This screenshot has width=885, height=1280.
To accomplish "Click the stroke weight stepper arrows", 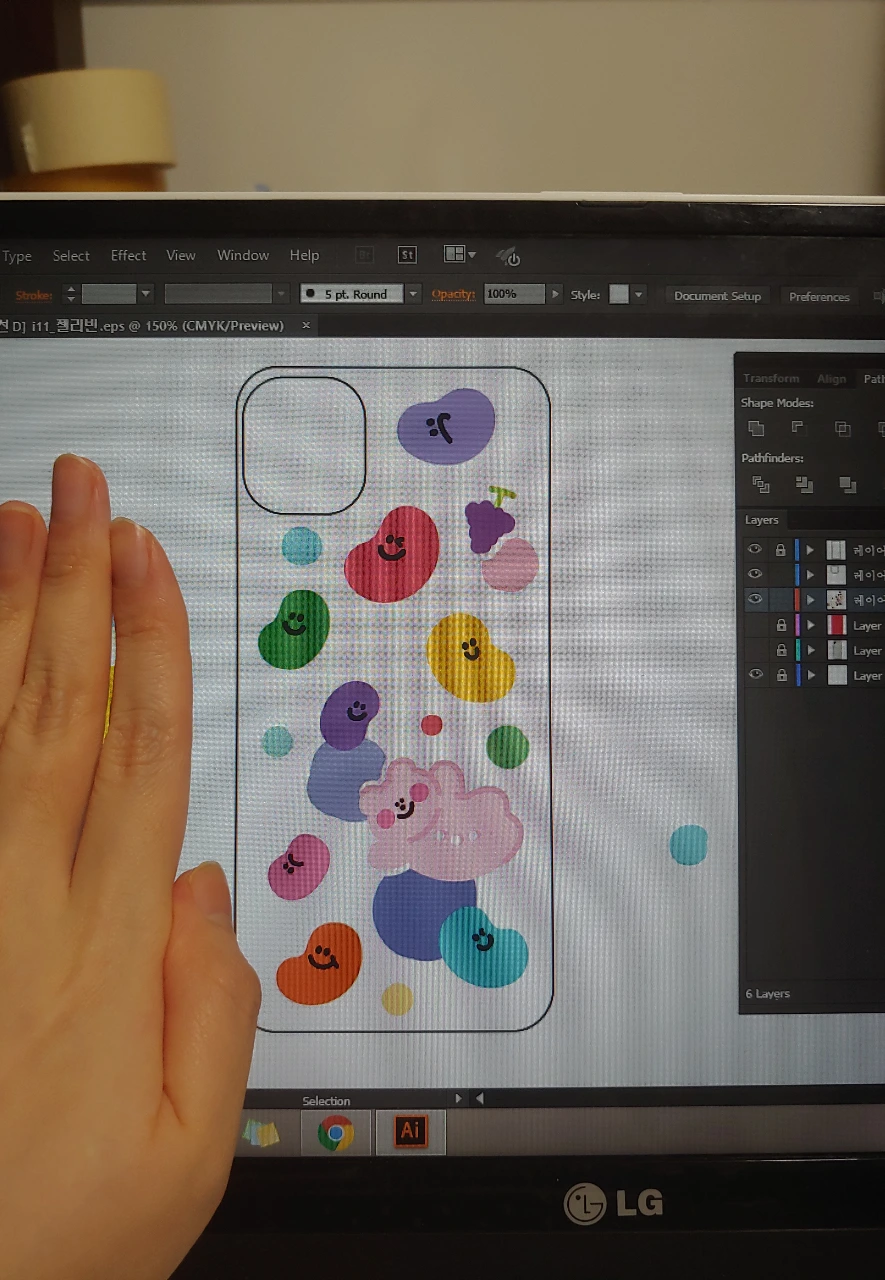I will 70,294.
